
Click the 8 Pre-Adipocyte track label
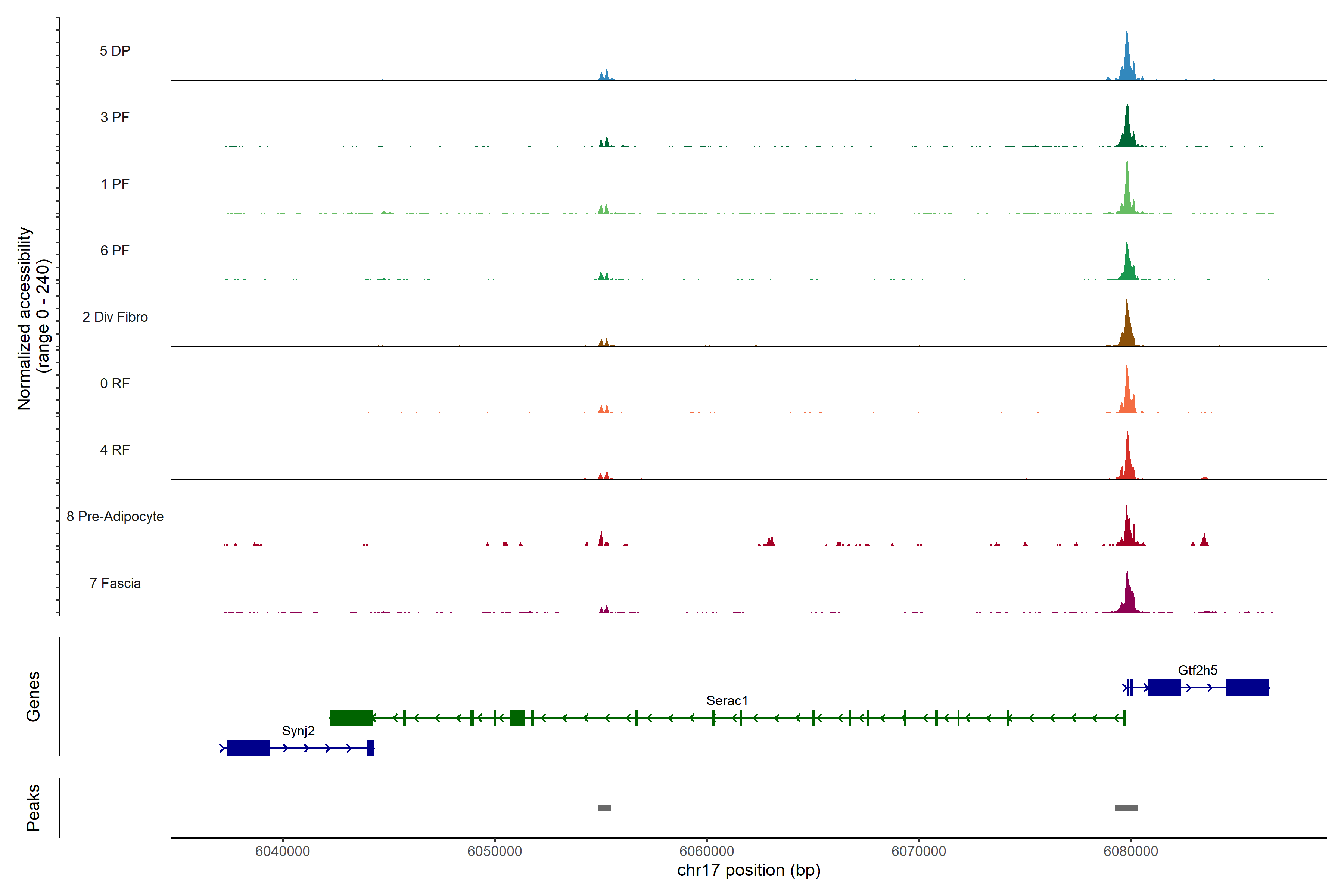tap(115, 517)
